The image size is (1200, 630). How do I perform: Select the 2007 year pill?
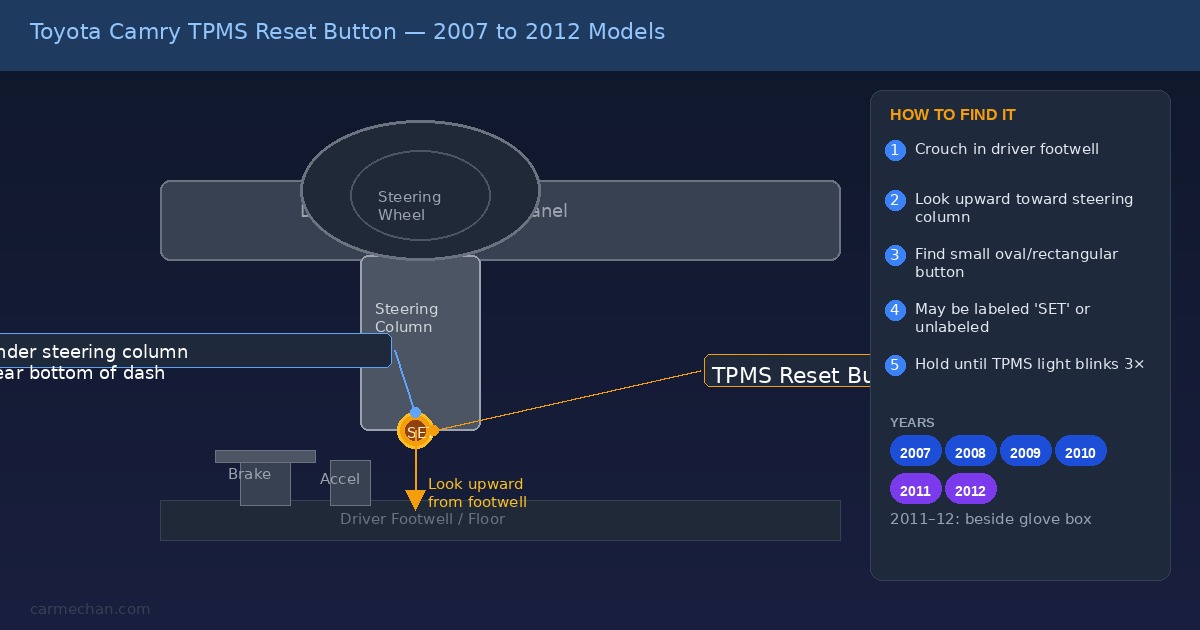click(x=915, y=452)
